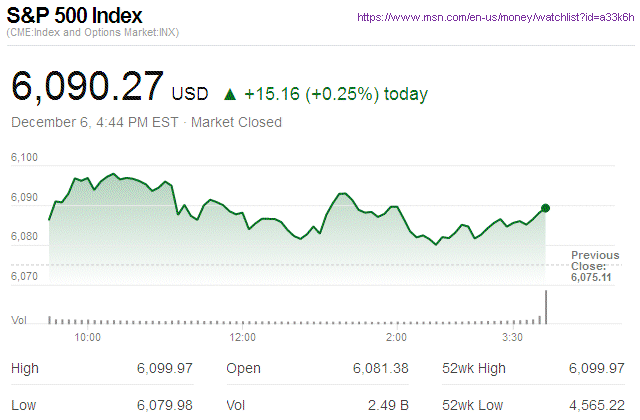The width and height of the screenshot is (640, 420).
Task: Click the 3:30 time axis label
Action: pyautogui.click(x=512, y=338)
